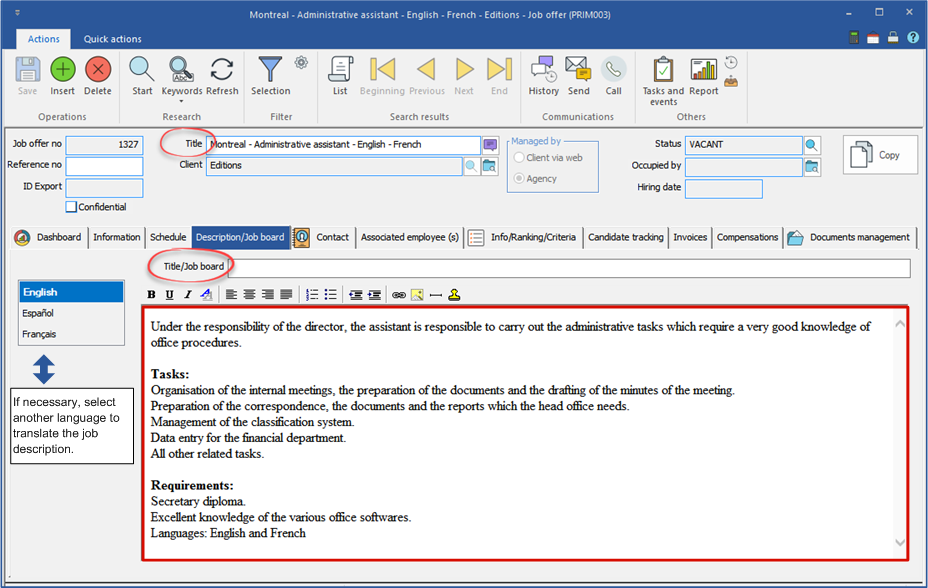Screen dimensions: 928x588
Task: Open the Selection filter funnel
Action: tap(270, 70)
